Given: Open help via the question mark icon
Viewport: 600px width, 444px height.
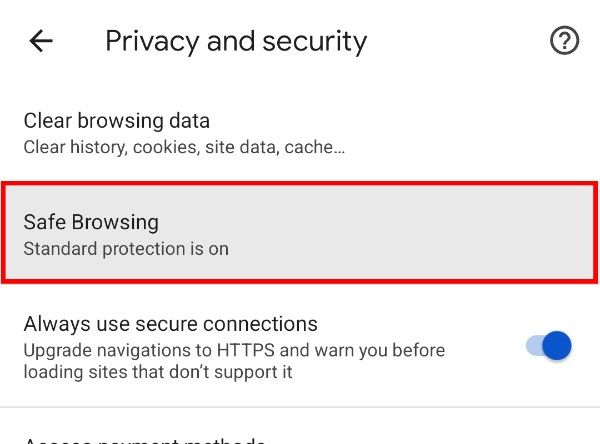Looking at the screenshot, I should [x=565, y=41].
